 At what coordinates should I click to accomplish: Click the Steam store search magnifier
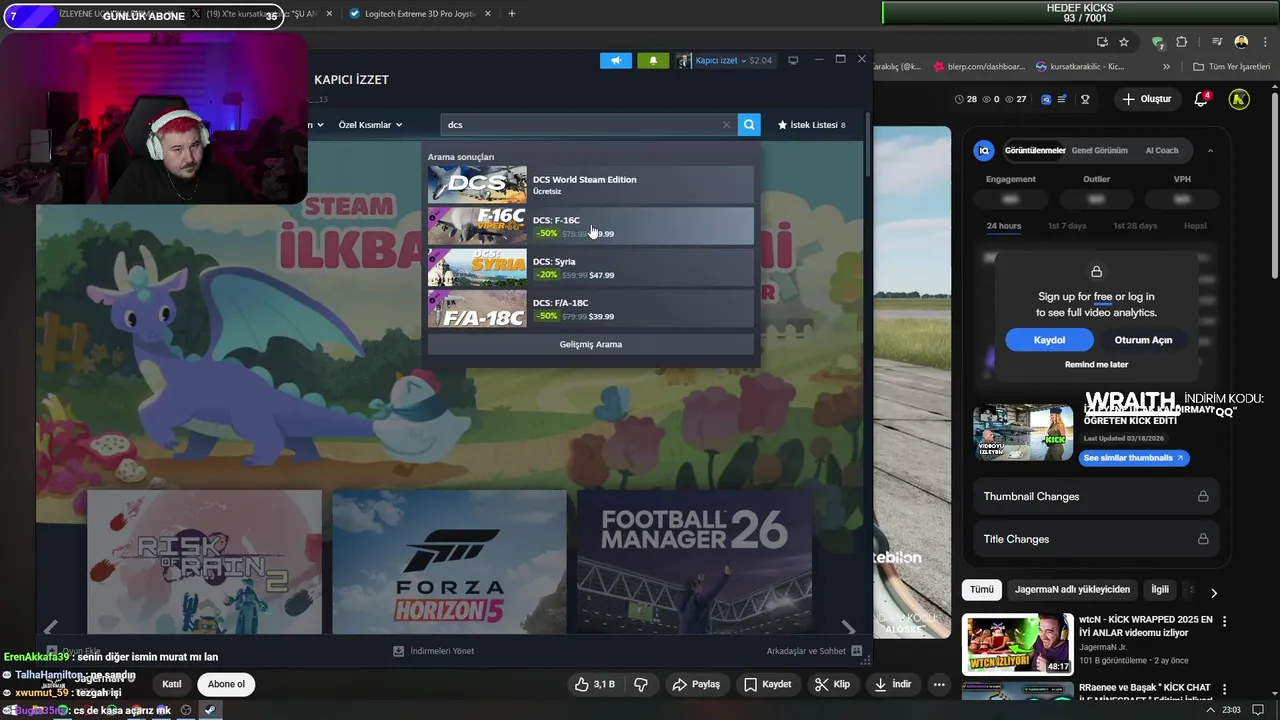coord(749,125)
